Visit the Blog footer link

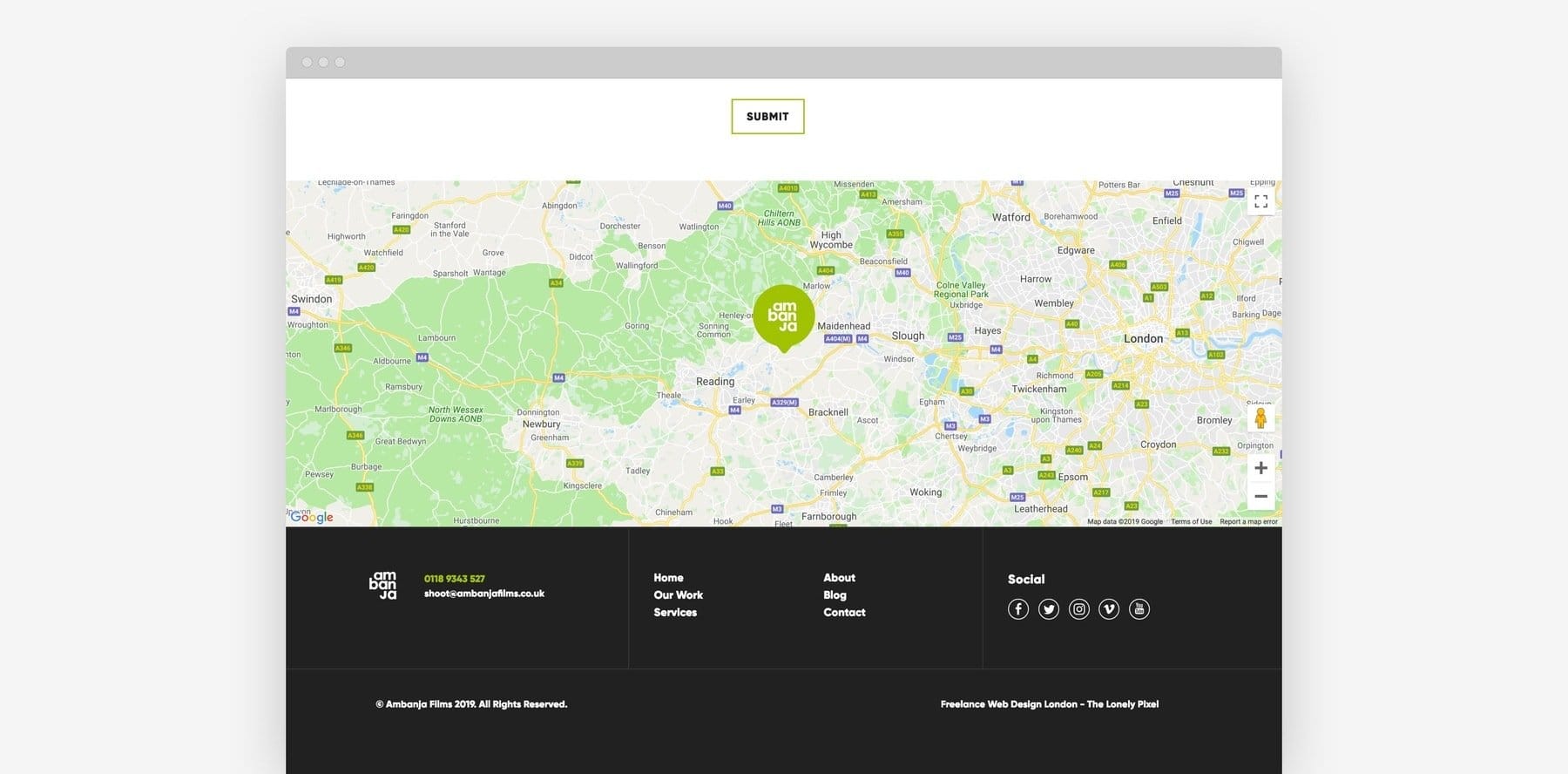[x=835, y=595]
